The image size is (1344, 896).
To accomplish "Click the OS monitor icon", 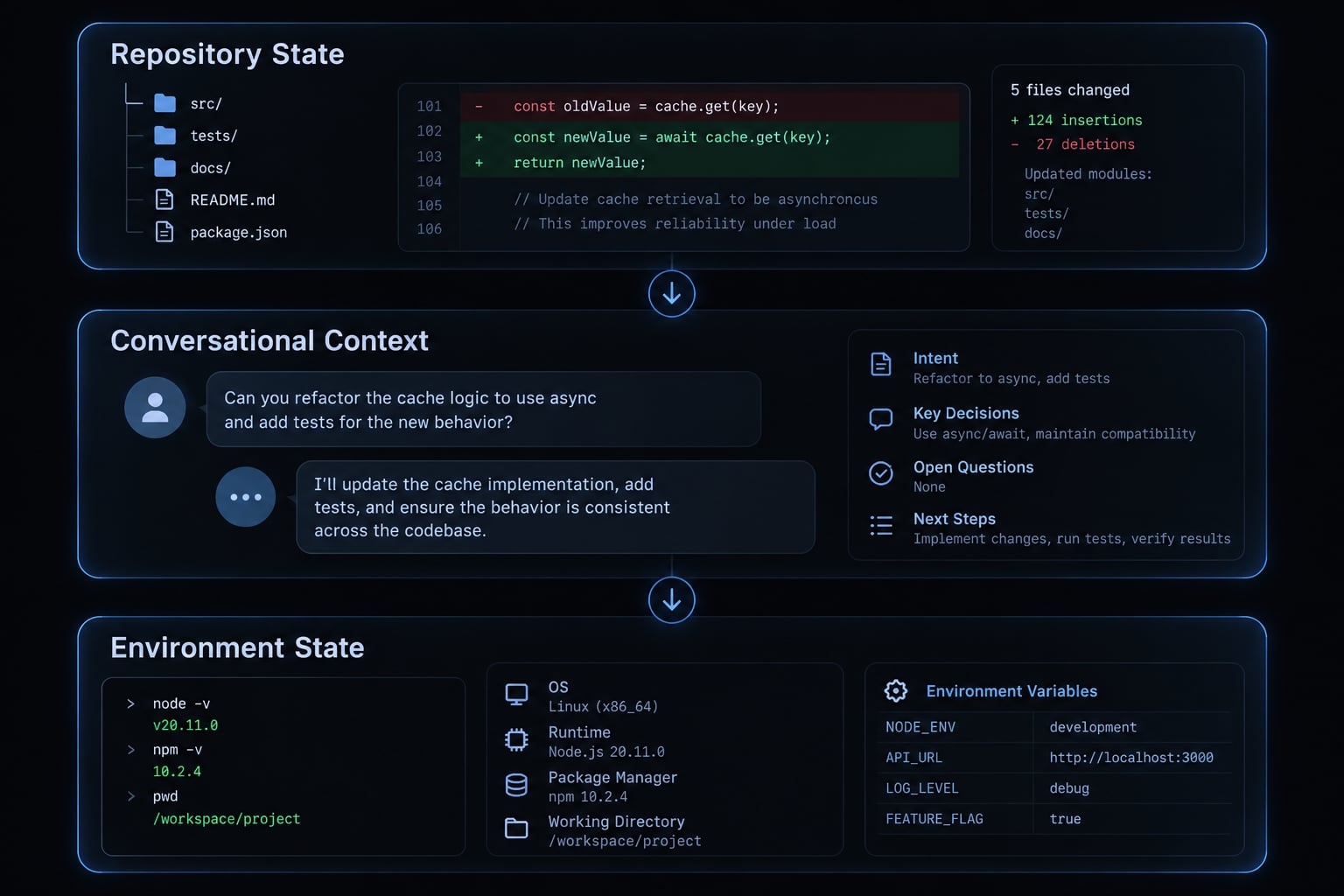I will (516, 695).
